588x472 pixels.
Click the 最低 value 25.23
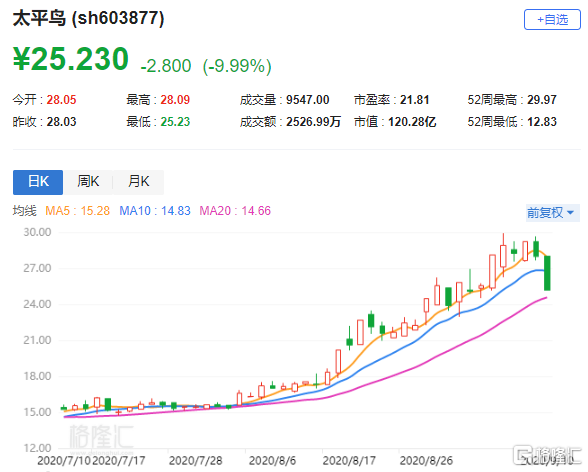click(x=175, y=122)
